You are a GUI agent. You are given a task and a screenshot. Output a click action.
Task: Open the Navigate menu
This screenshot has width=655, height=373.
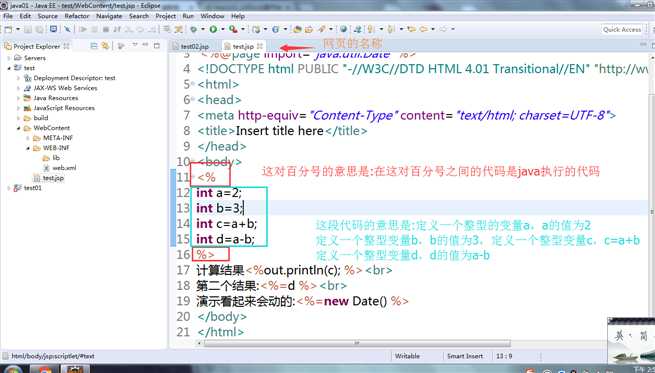(x=109, y=16)
